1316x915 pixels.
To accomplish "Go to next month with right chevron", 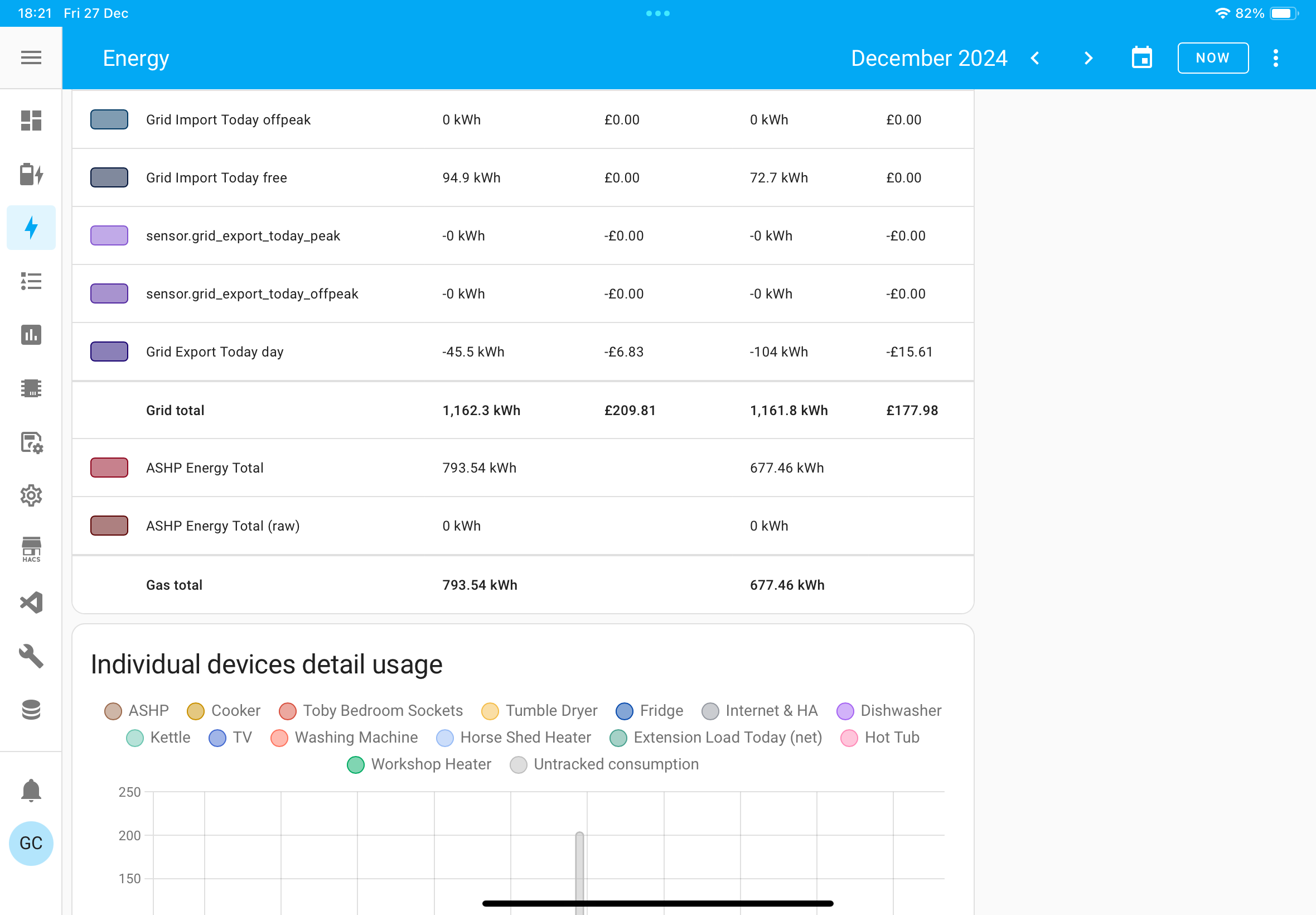I will click(x=1088, y=58).
